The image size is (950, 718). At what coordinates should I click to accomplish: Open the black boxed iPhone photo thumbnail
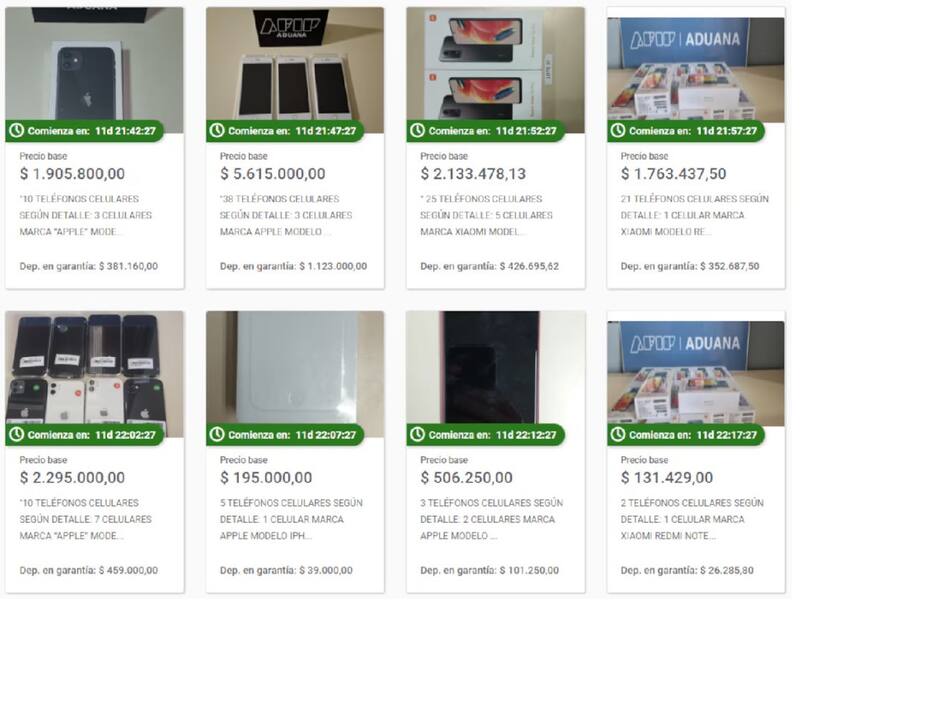pos(95,70)
